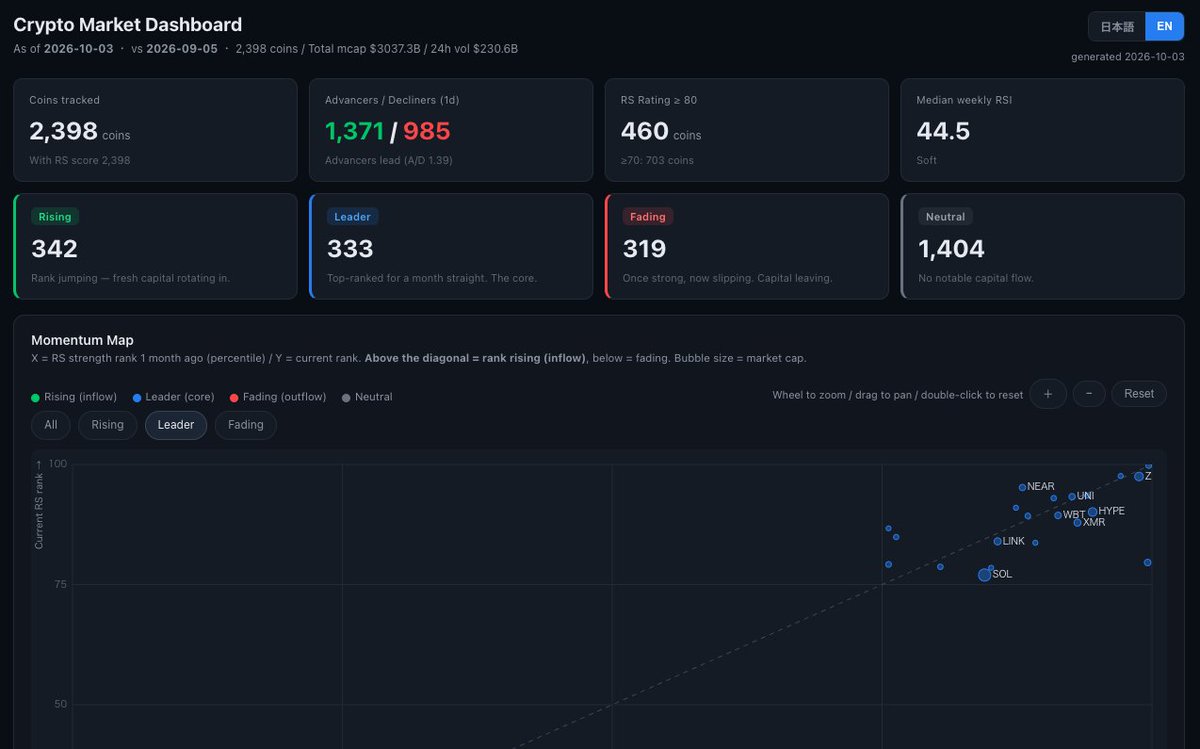
Task: Click green Rising (inflow) legend dot
Action: click(x=36, y=397)
